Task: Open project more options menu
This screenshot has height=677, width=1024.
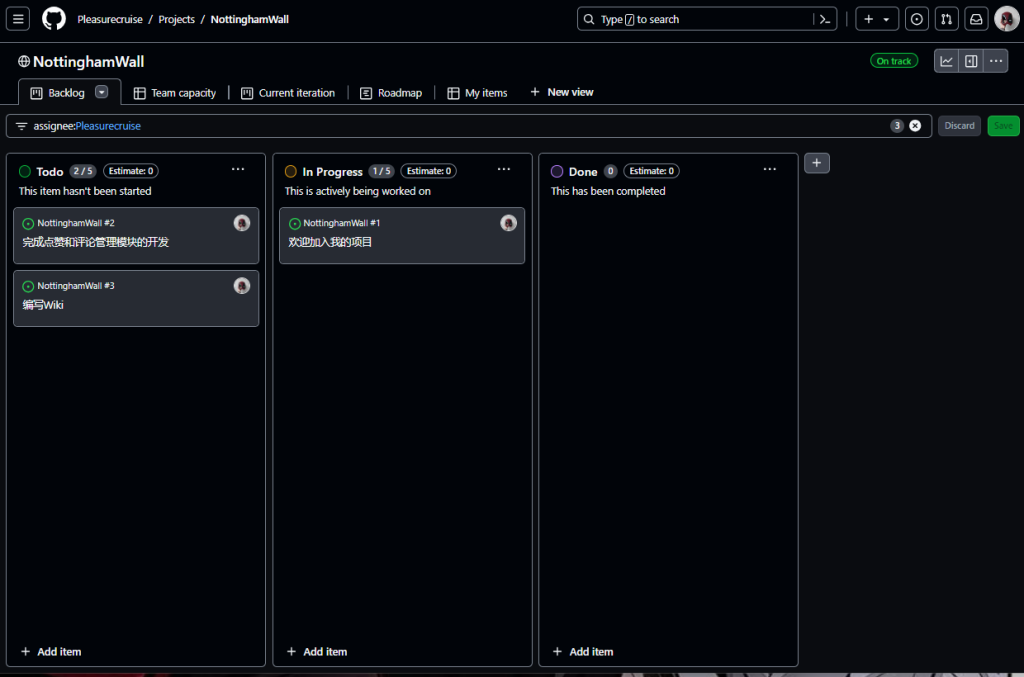Action: click(996, 61)
